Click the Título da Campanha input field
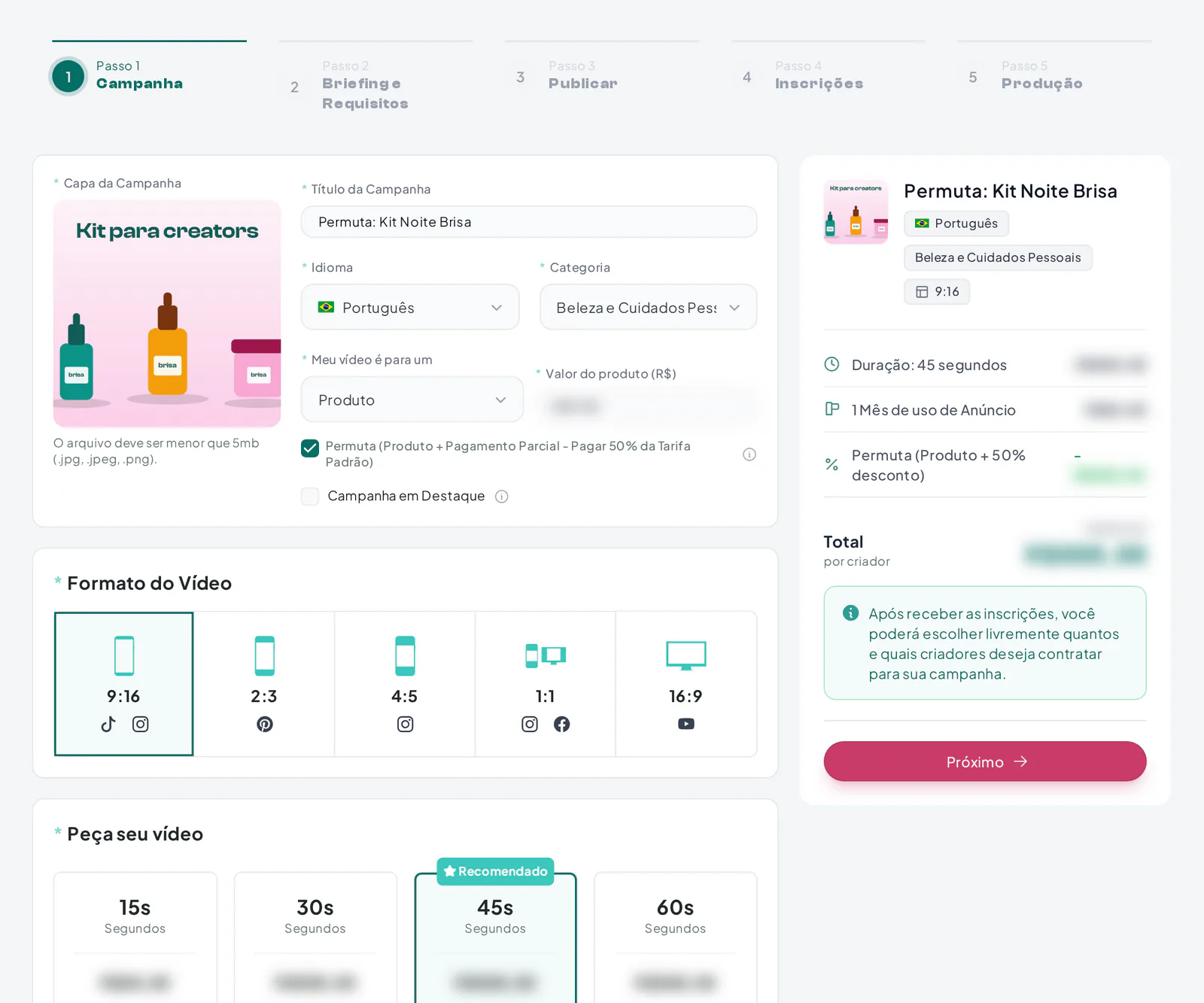Image resolution: width=1204 pixels, height=1003 pixels. coord(529,222)
